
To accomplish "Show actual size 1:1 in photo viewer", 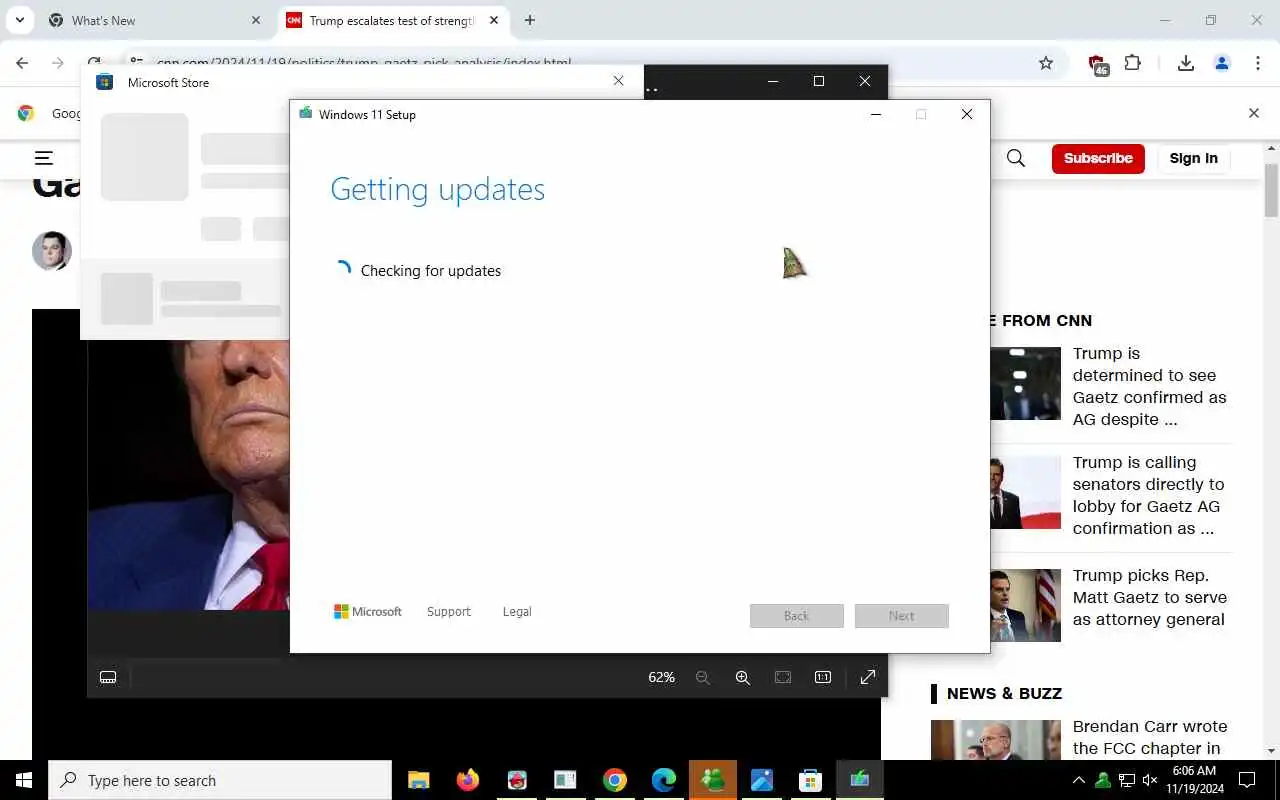I will [823, 677].
